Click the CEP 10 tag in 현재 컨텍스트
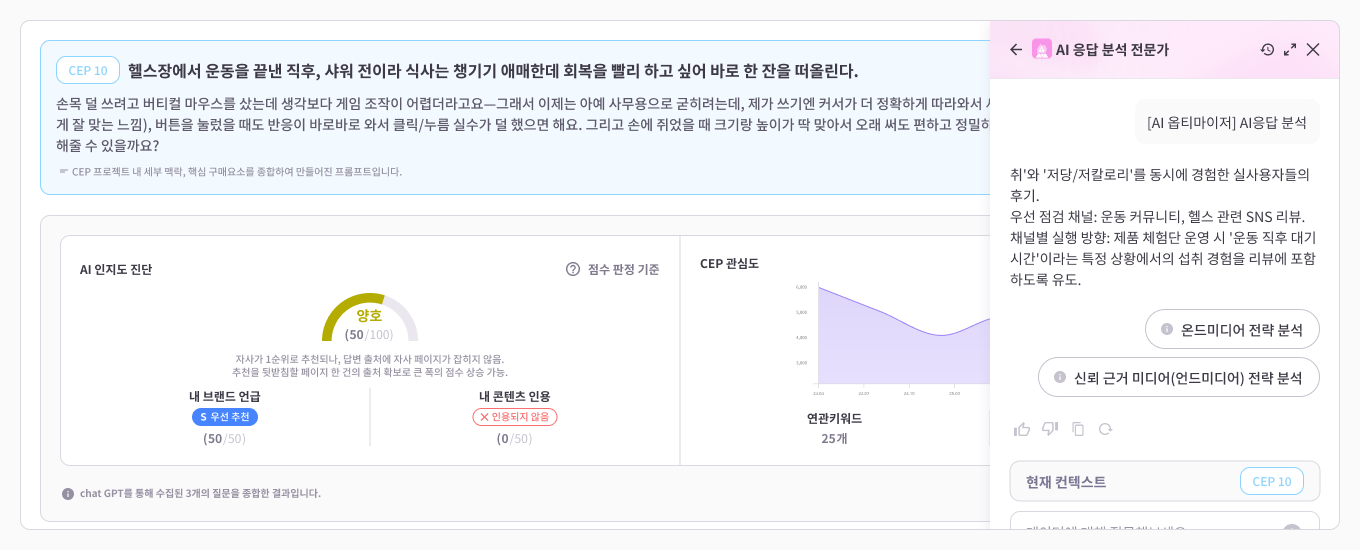 1272,481
